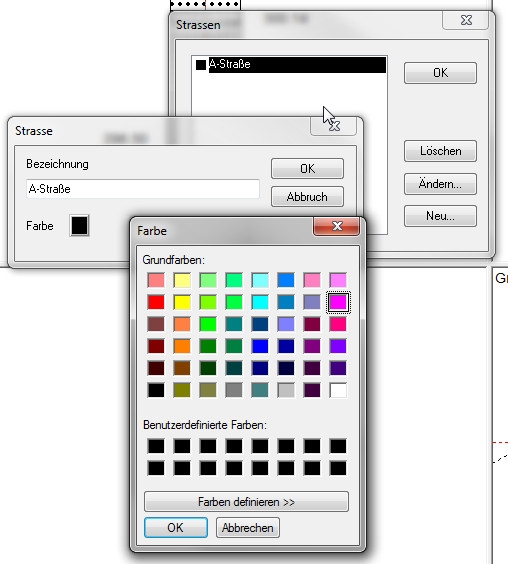Click Löschen in the Strassen dialog
The width and height of the screenshot is (508, 564).
click(x=440, y=151)
